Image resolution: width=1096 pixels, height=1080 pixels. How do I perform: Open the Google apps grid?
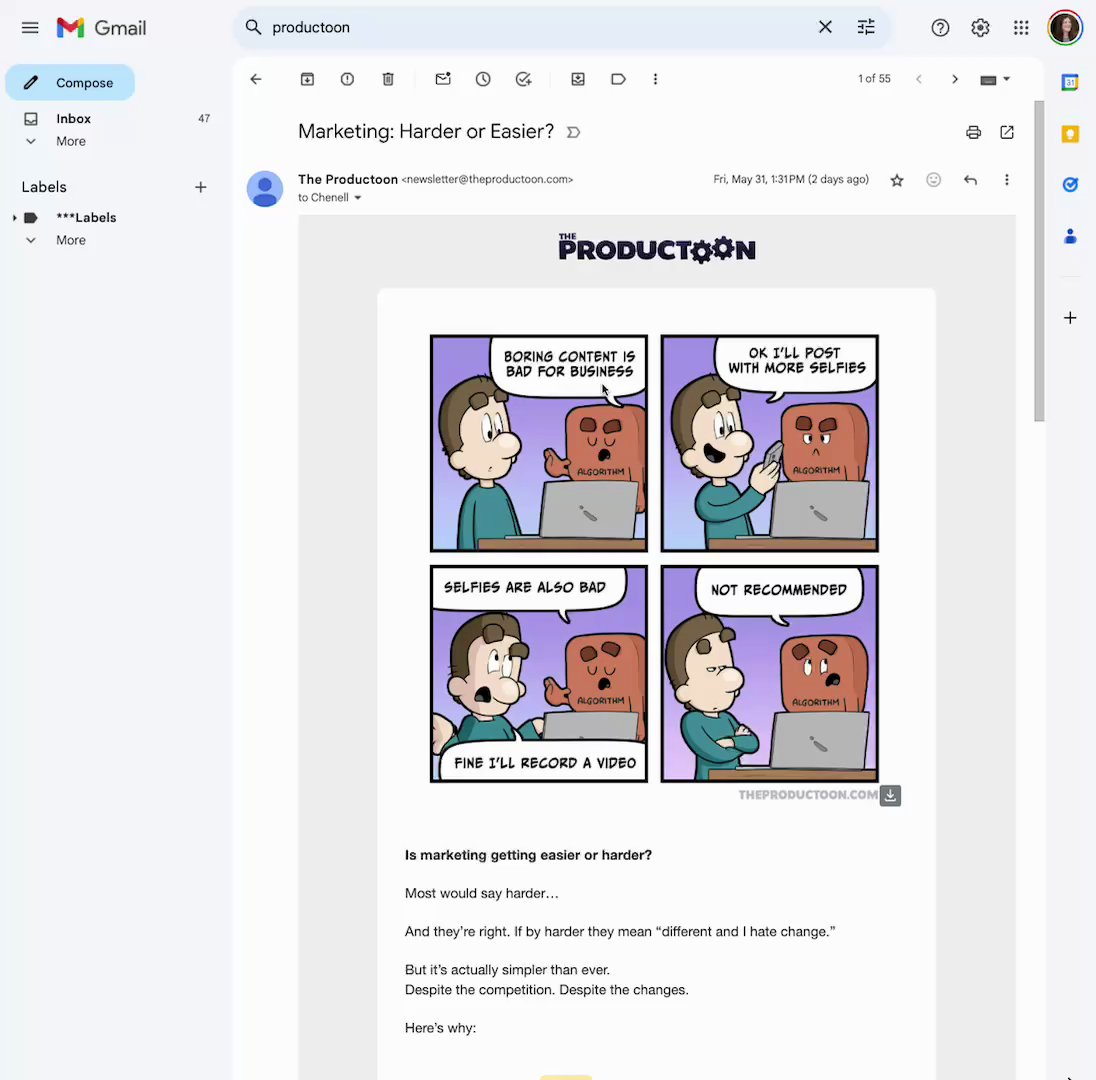point(1021,28)
